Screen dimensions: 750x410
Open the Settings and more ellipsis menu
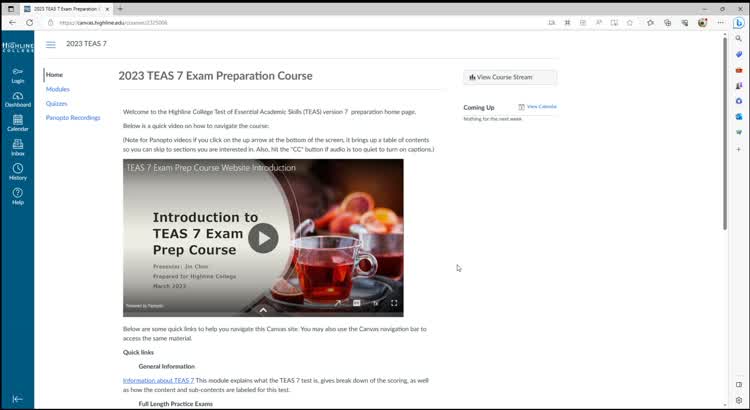pos(720,22)
